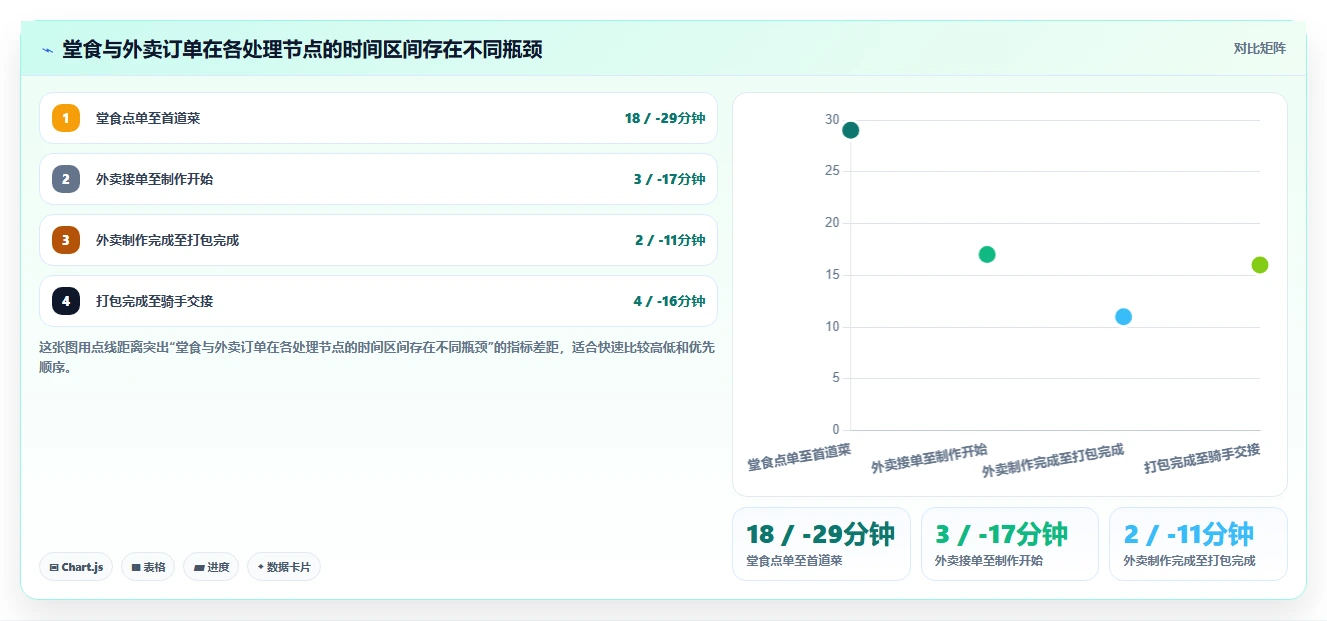Click the 表格 tag chip
The image size is (1327, 621).
[x=148, y=567]
